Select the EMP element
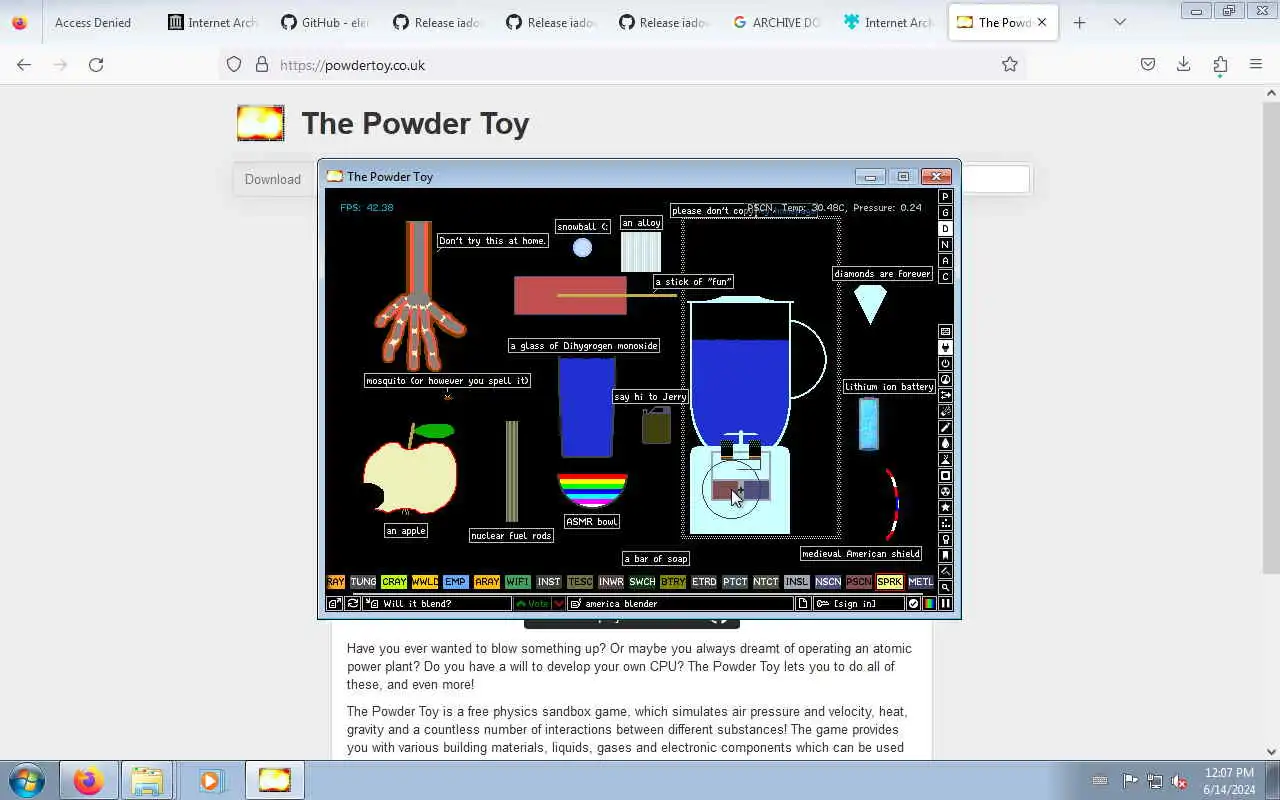This screenshot has height=800, width=1280. pyautogui.click(x=455, y=582)
